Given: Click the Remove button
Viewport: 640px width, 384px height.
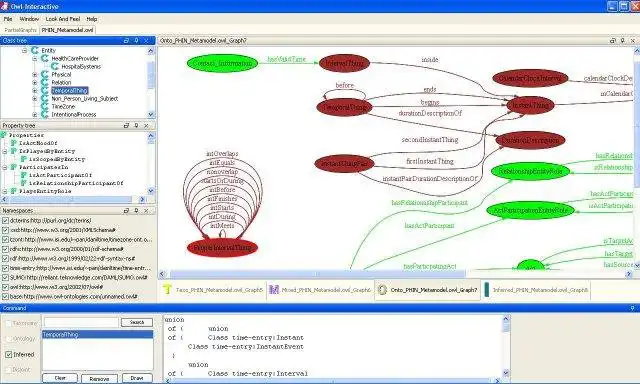Looking at the screenshot, I should [99, 379].
